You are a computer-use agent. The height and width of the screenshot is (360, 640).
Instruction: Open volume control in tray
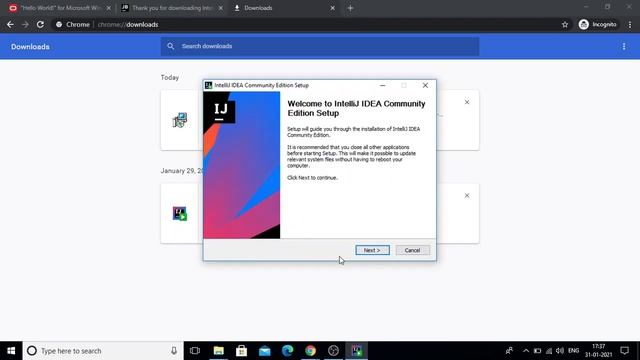[x=560, y=351]
